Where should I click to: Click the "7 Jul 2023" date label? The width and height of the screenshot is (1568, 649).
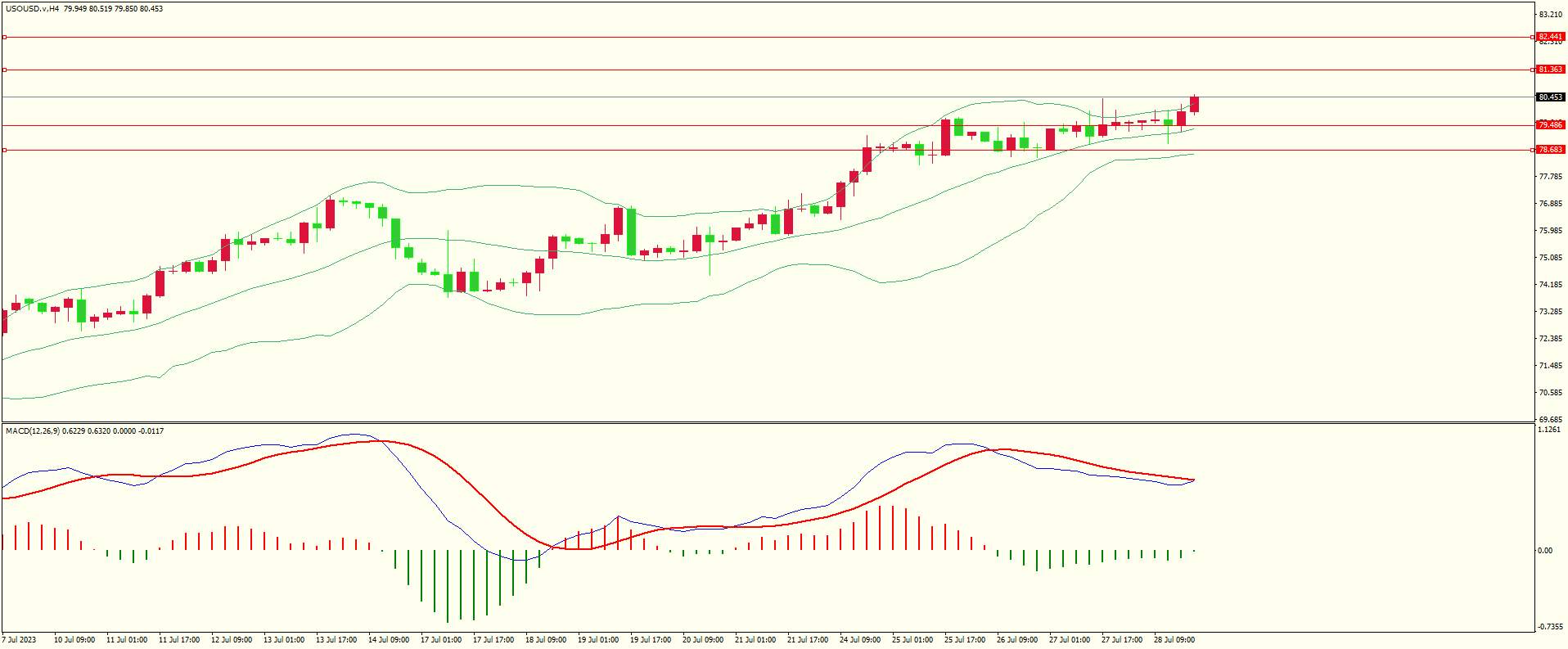(20, 640)
